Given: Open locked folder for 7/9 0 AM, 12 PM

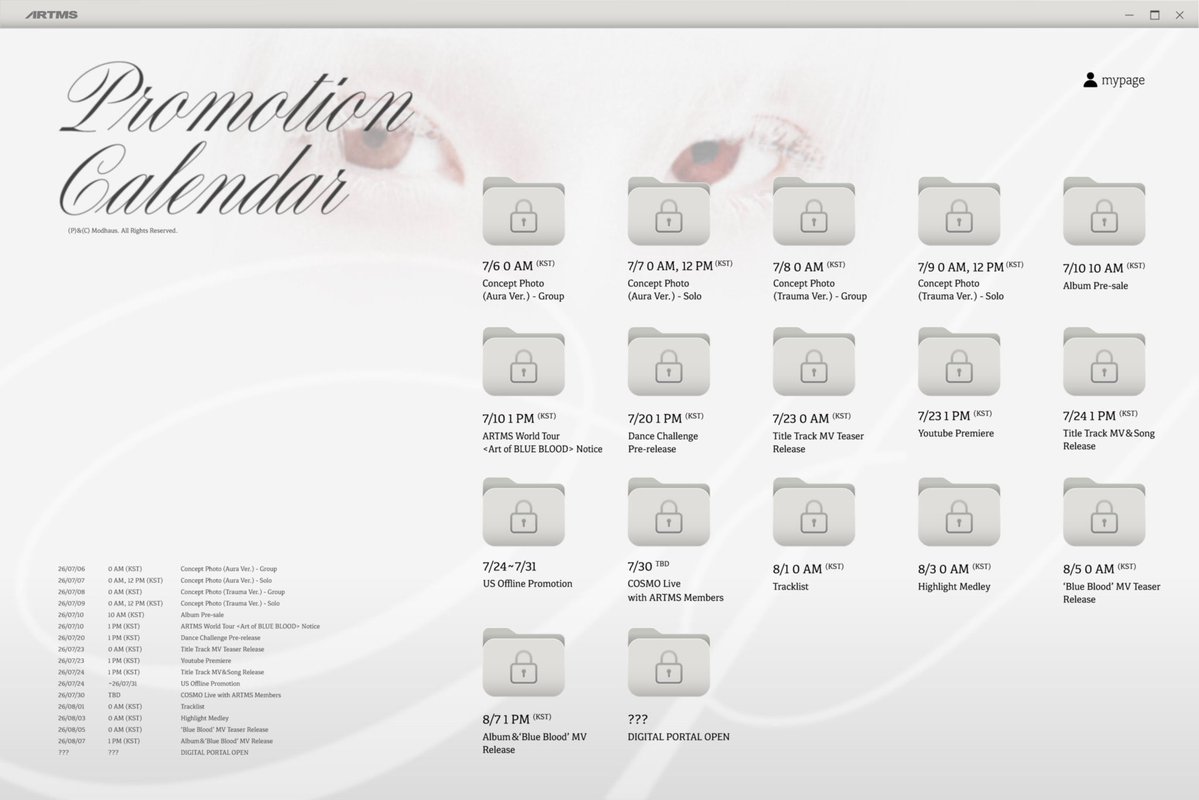Looking at the screenshot, I should [x=959, y=212].
